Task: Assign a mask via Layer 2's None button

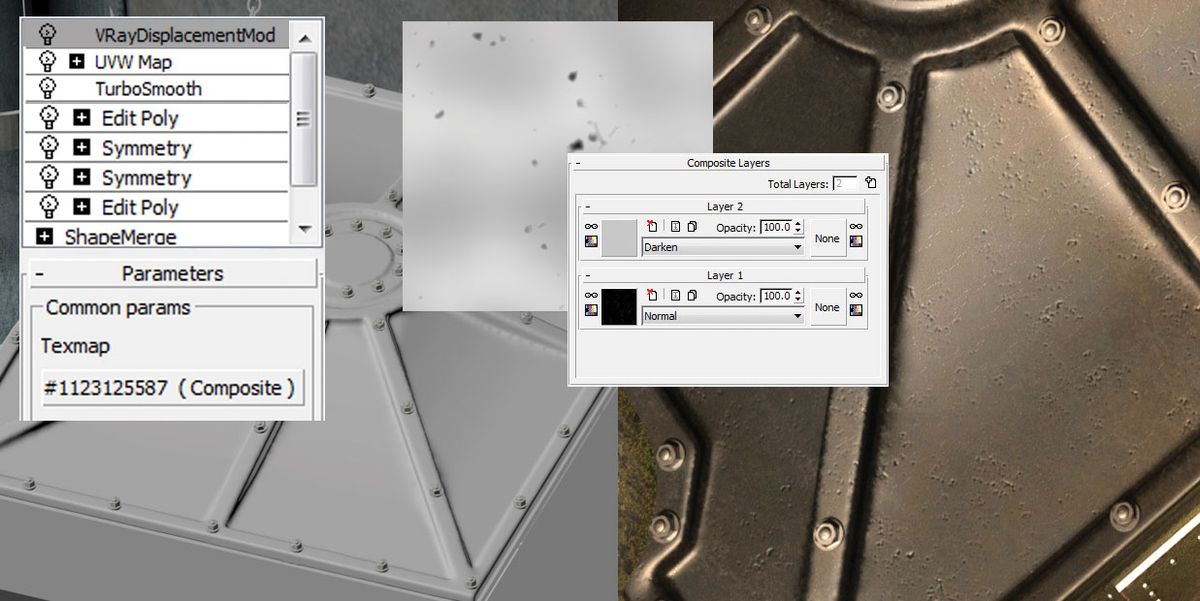Action: point(828,238)
